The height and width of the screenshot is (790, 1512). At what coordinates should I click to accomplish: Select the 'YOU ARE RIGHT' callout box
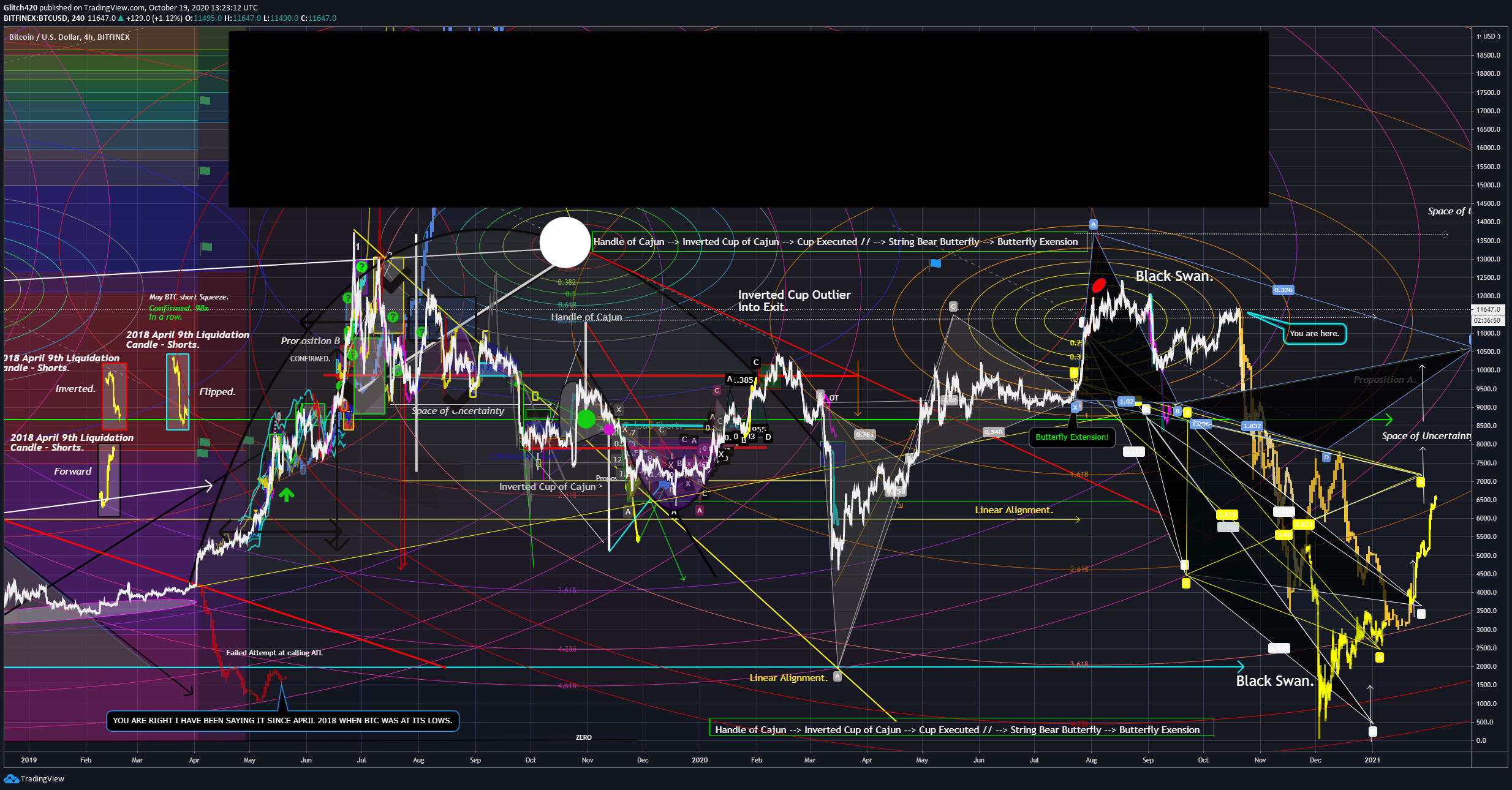(x=282, y=720)
